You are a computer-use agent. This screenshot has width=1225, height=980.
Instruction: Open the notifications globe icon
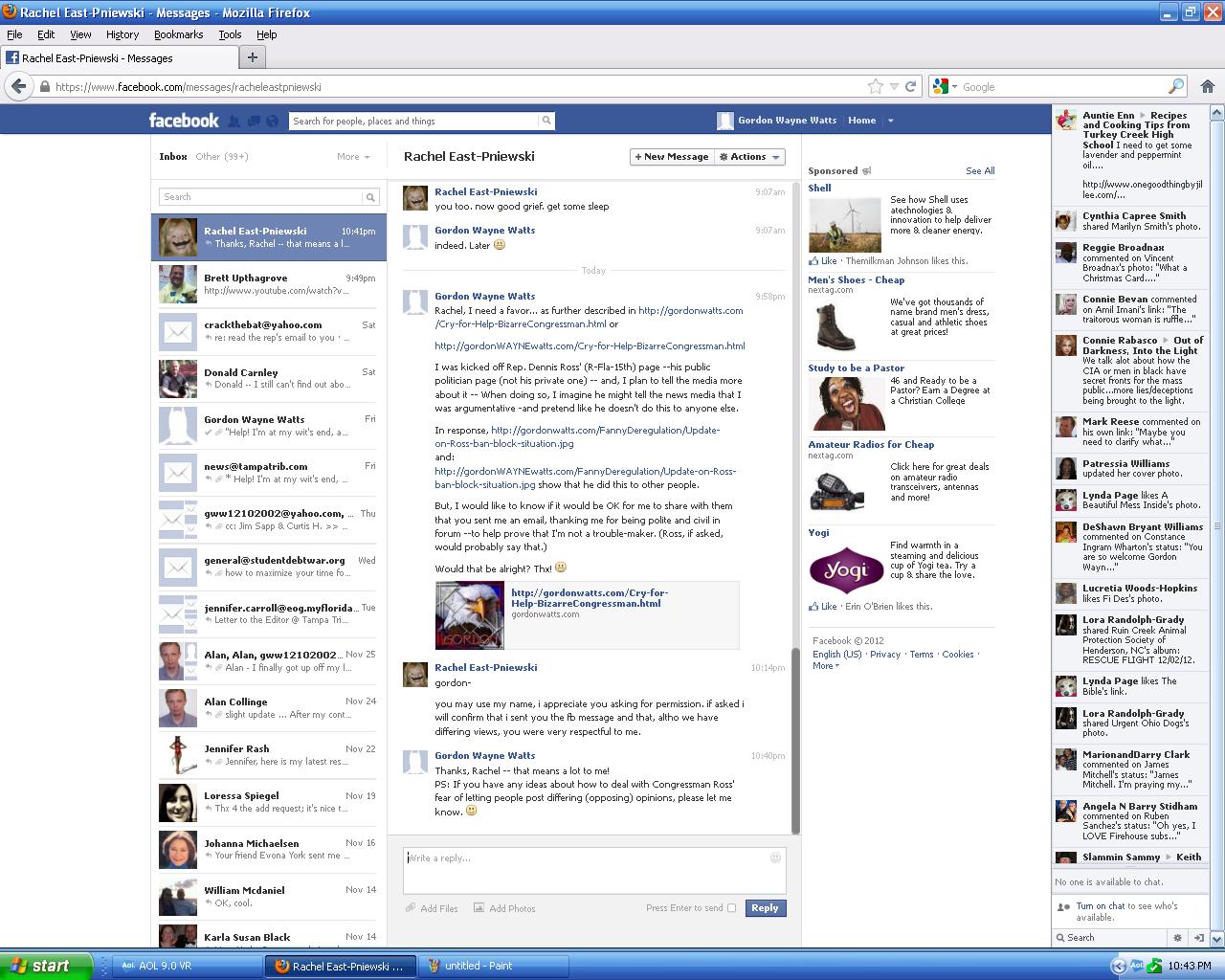(272, 121)
